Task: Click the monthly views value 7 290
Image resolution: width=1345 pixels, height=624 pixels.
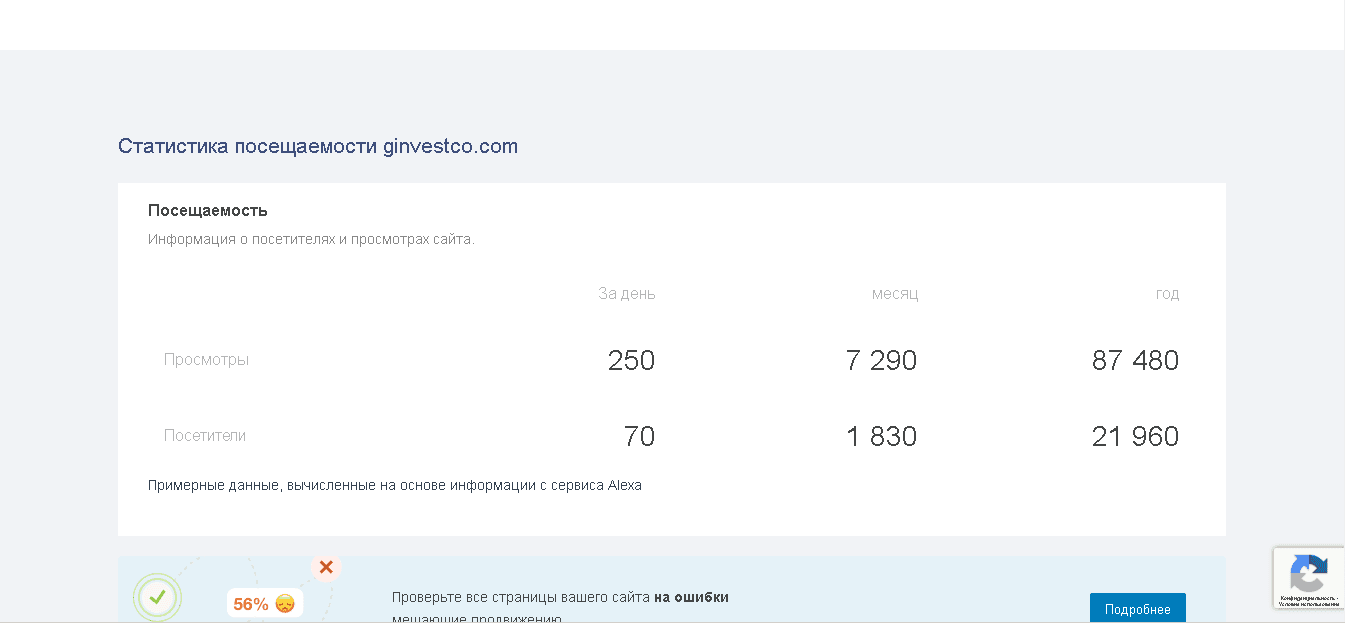Action: coord(882,361)
